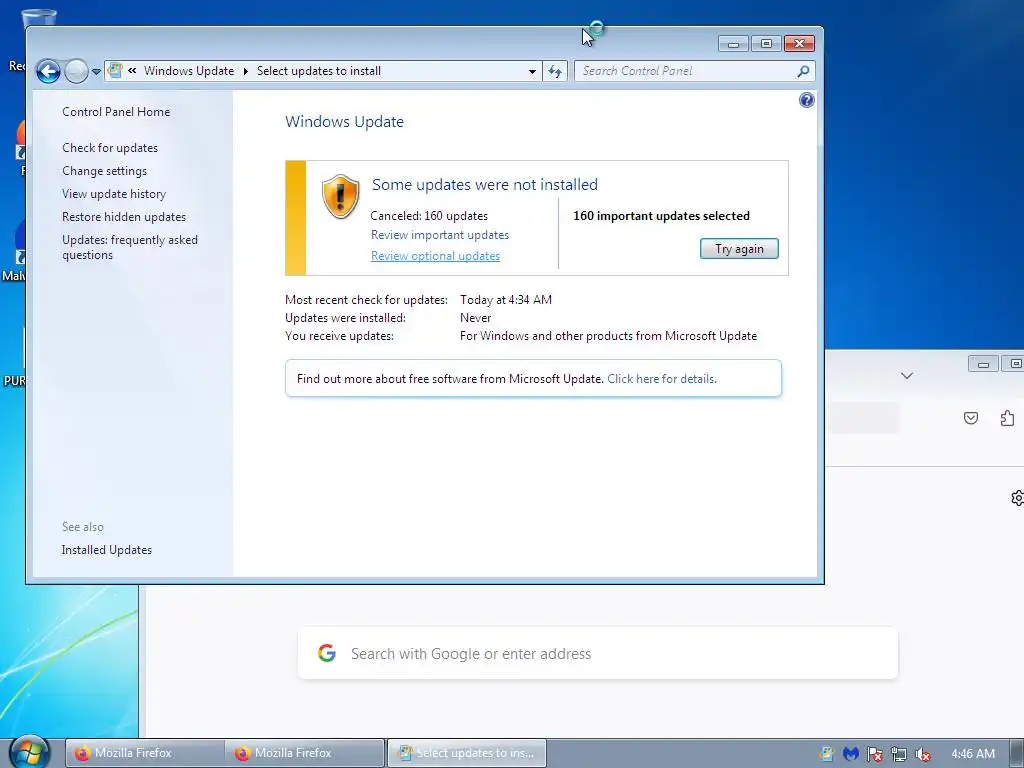This screenshot has height=768, width=1024.
Task: Click the search magnifier icon
Action: point(804,71)
